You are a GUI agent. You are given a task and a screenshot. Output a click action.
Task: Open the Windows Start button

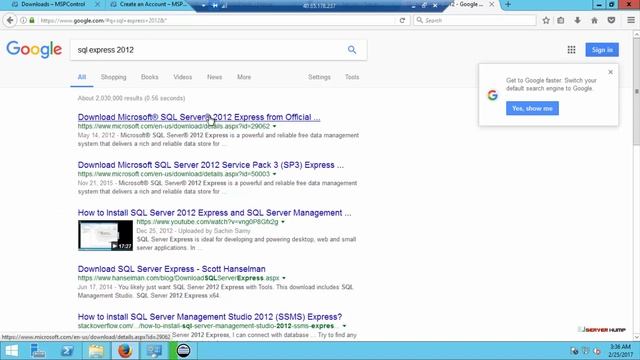pyautogui.click(x=11, y=351)
